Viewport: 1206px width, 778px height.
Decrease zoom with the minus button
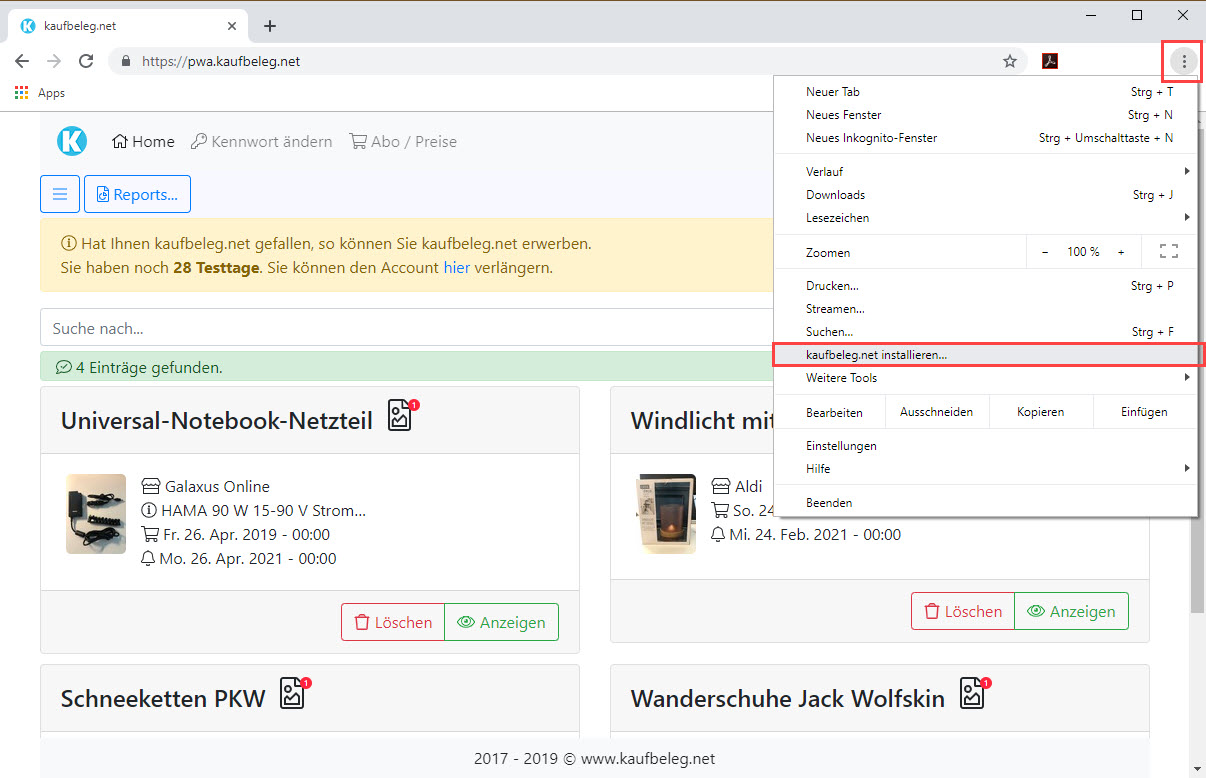(x=1045, y=252)
